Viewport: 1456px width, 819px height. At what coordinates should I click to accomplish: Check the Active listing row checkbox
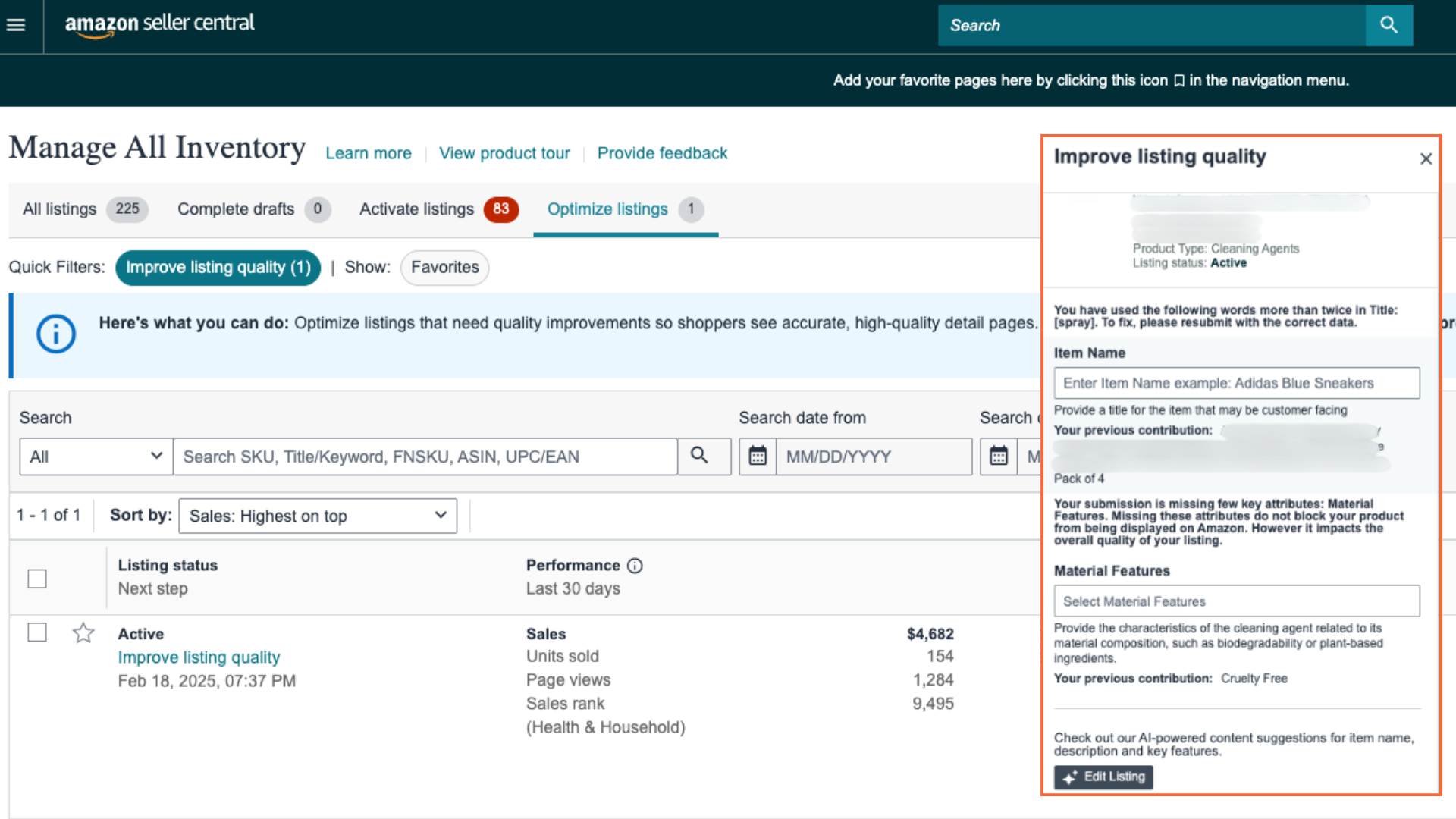[36, 632]
